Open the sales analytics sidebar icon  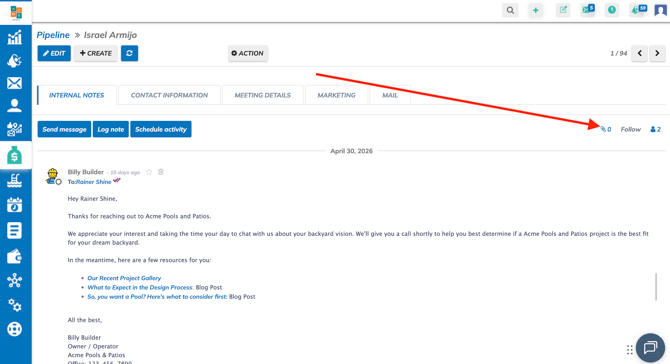click(x=15, y=129)
